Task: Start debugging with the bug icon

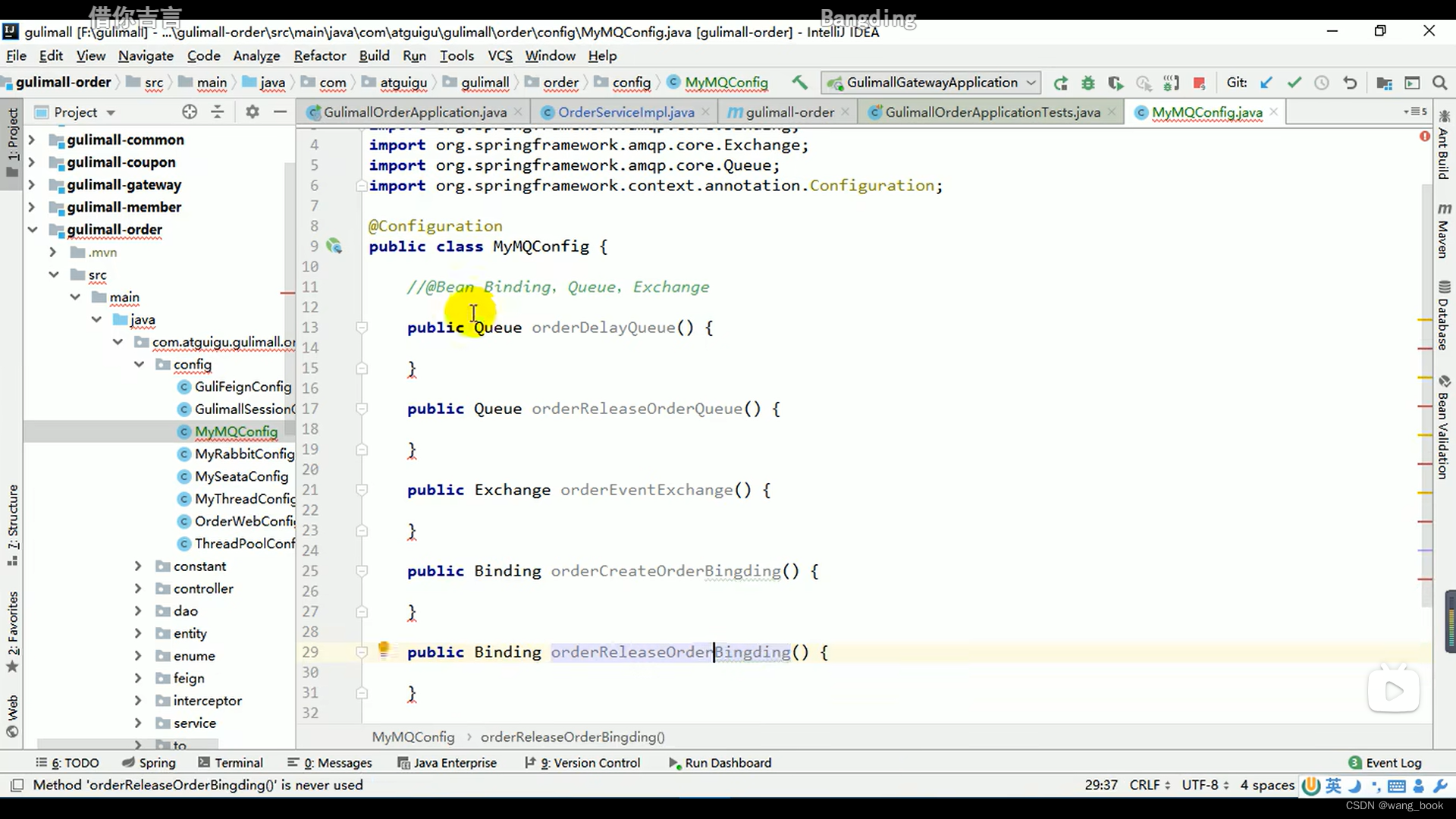Action: point(1088,83)
